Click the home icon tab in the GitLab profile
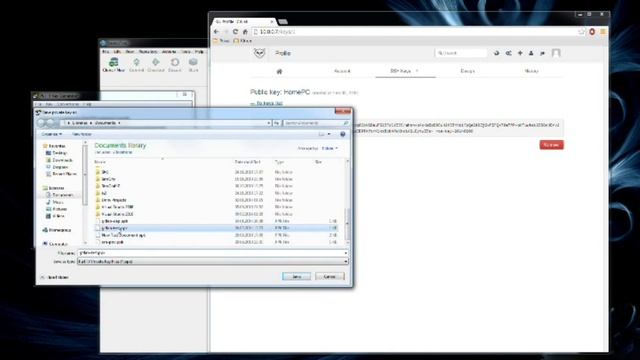The height and width of the screenshot is (360, 640). (x=279, y=71)
